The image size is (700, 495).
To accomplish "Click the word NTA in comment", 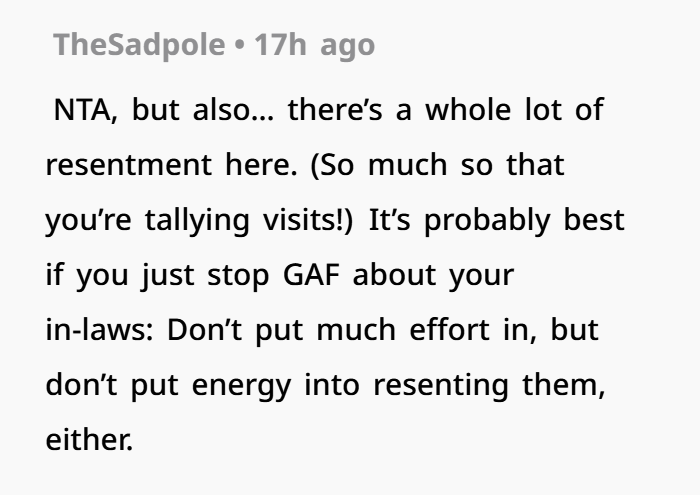I will click(x=85, y=110).
